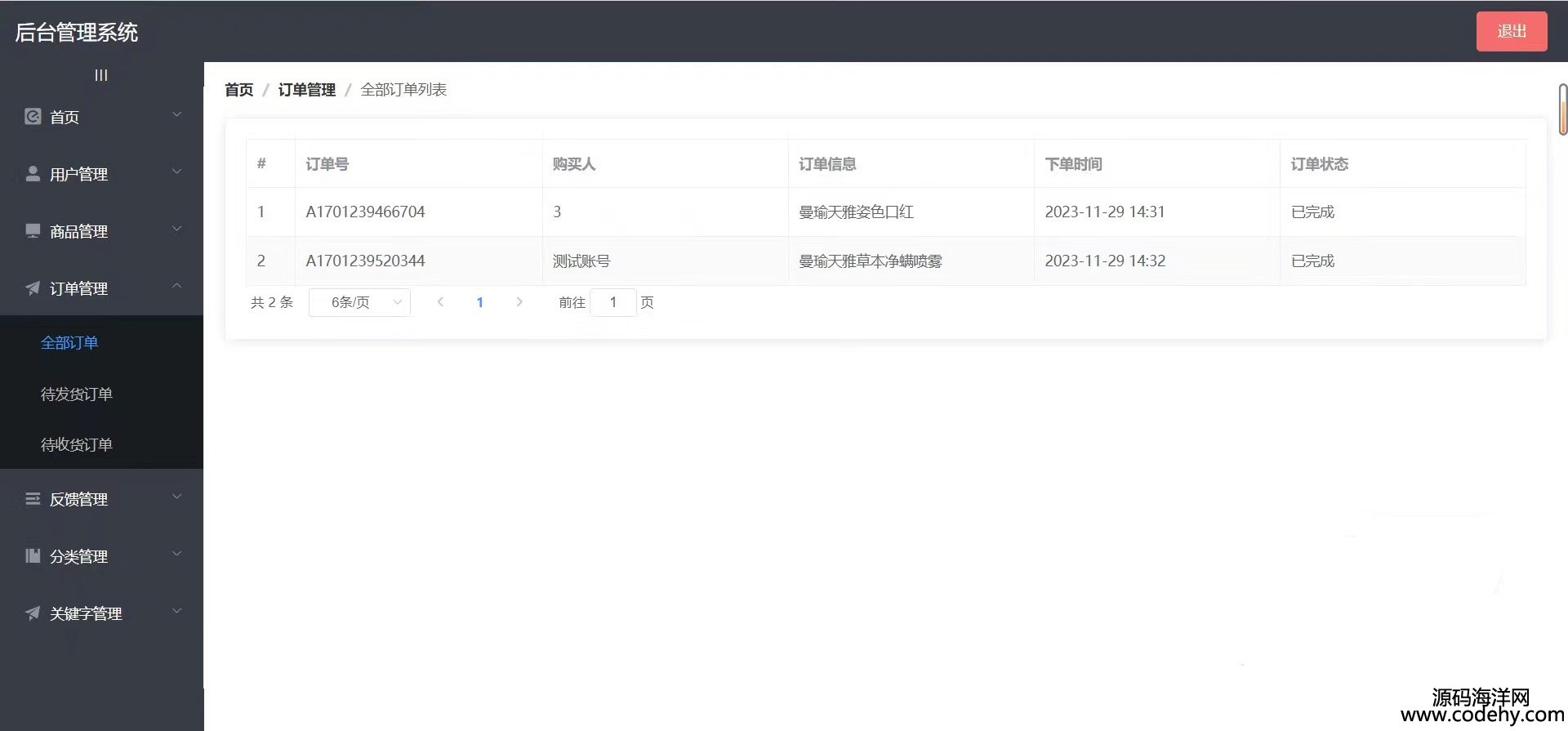The width and height of the screenshot is (1568, 731).
Task: Click 已完成 status for order A1701239520344
Action: 1312,261
